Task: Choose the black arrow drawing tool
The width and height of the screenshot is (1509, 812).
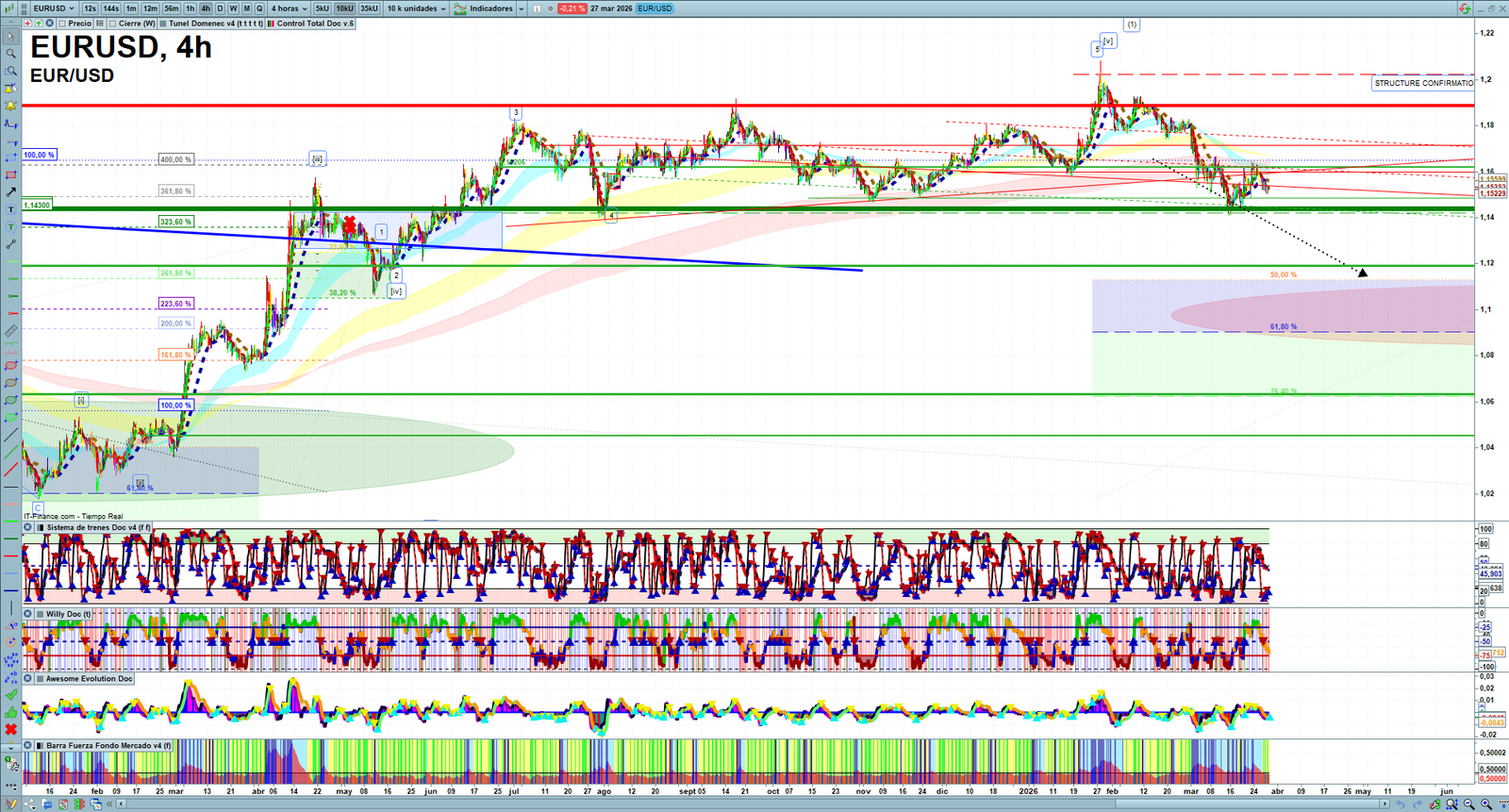Action: tap(10, 192)
